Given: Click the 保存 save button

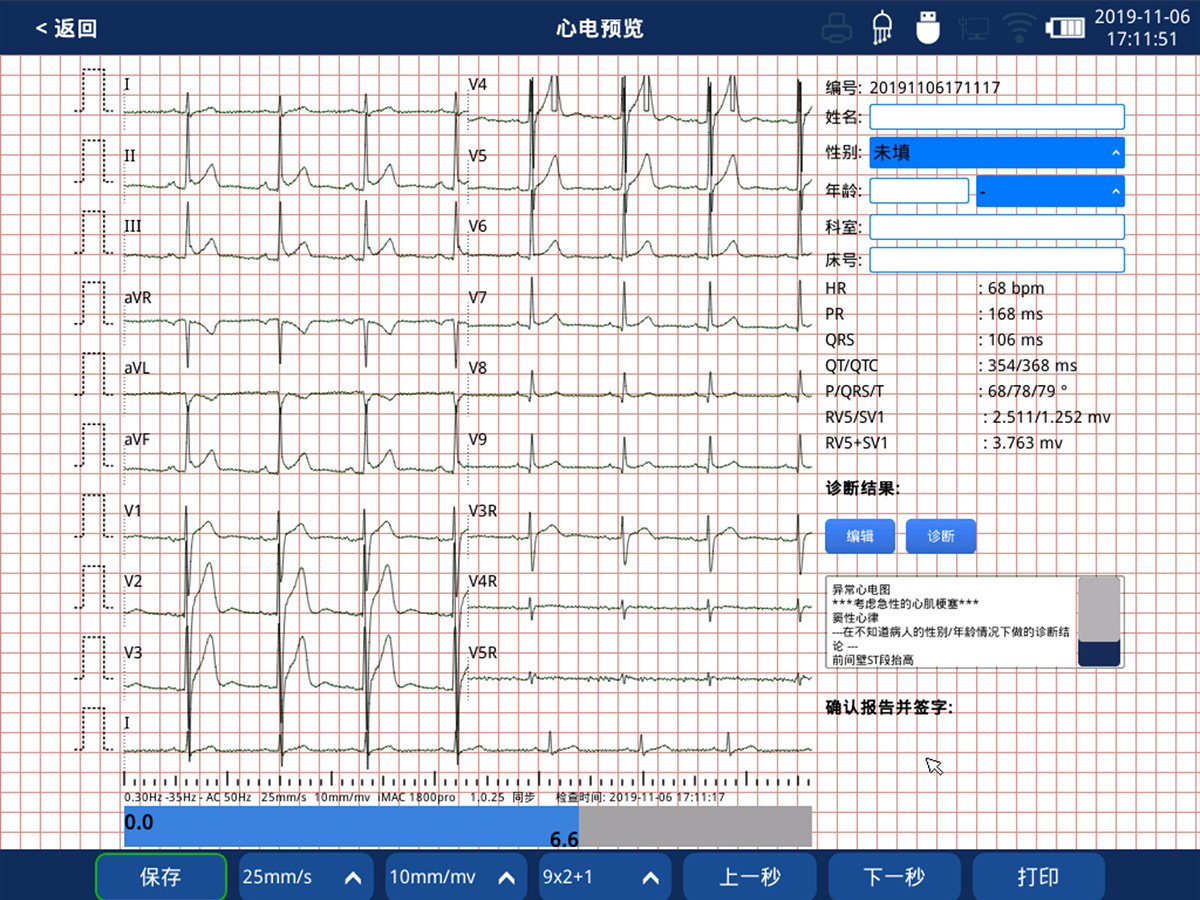Looking at the screenshot, I should [161, 877].
